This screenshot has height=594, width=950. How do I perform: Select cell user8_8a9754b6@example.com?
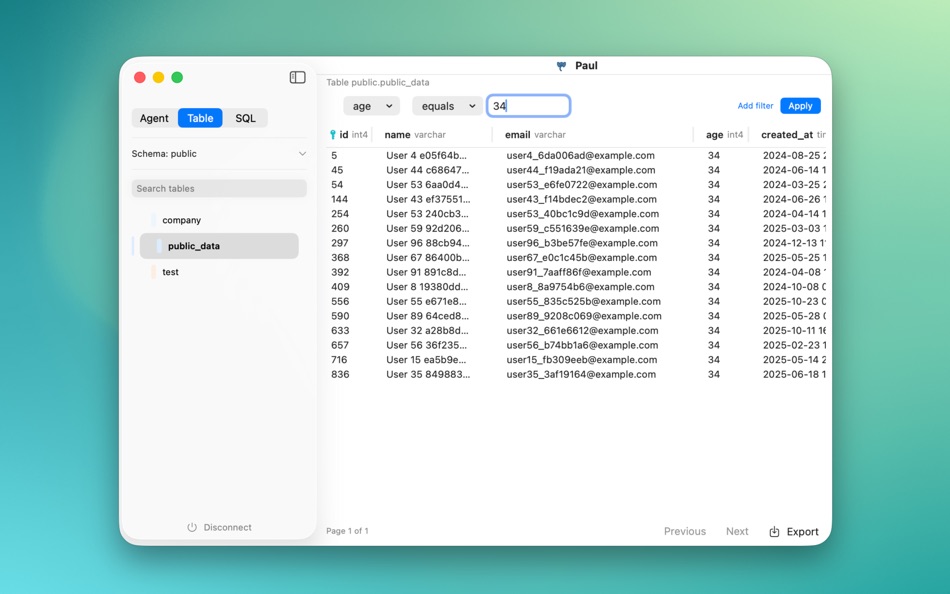pos(580,287)
